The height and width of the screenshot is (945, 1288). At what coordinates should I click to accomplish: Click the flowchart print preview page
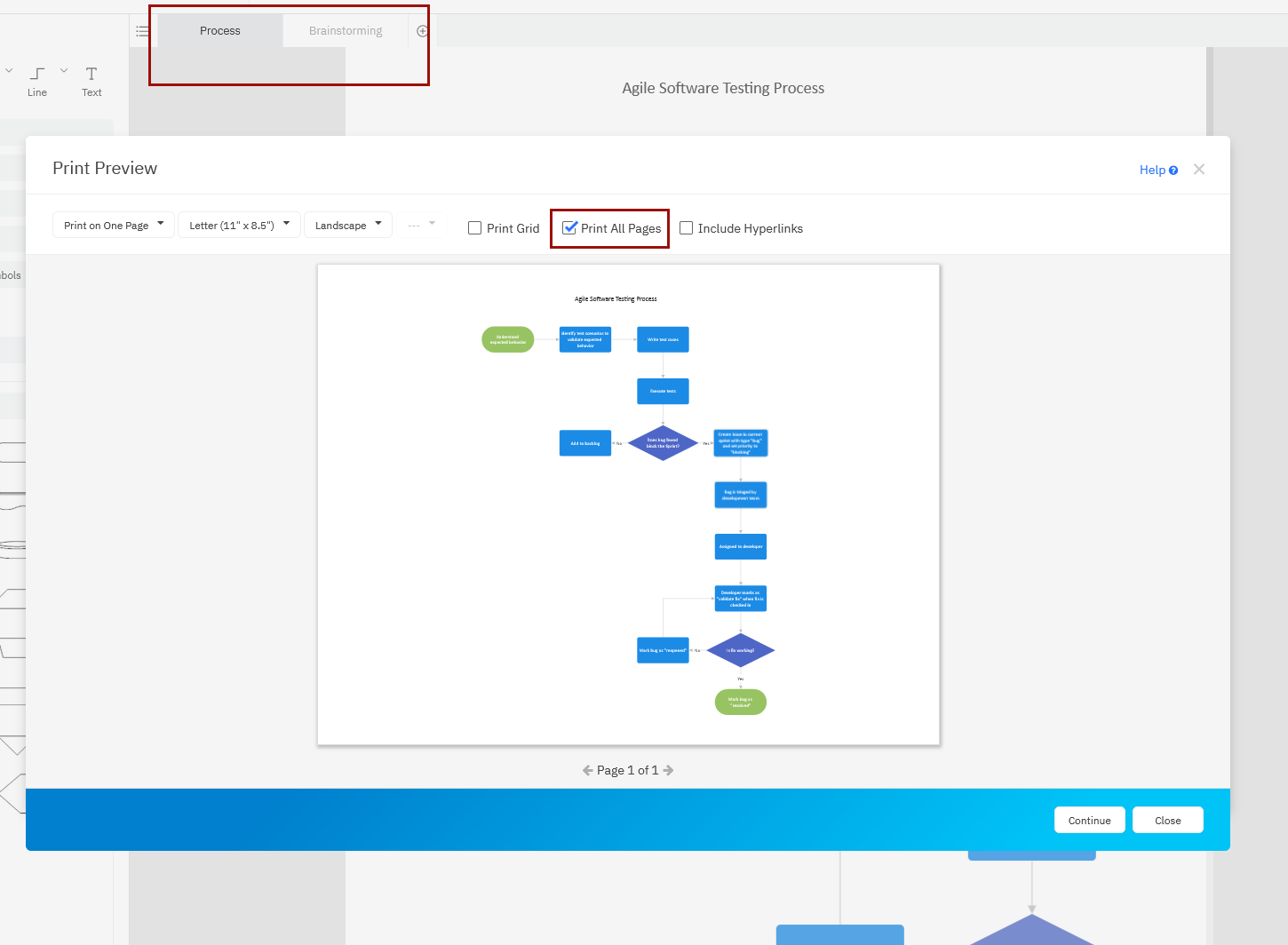pyautogui.click(x=628, y=504)
